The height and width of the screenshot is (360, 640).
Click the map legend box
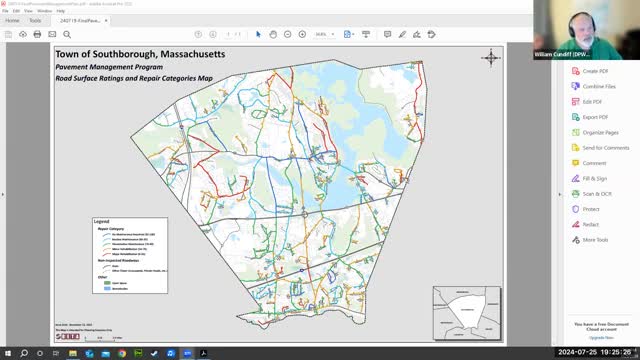(x=130, y=256)
